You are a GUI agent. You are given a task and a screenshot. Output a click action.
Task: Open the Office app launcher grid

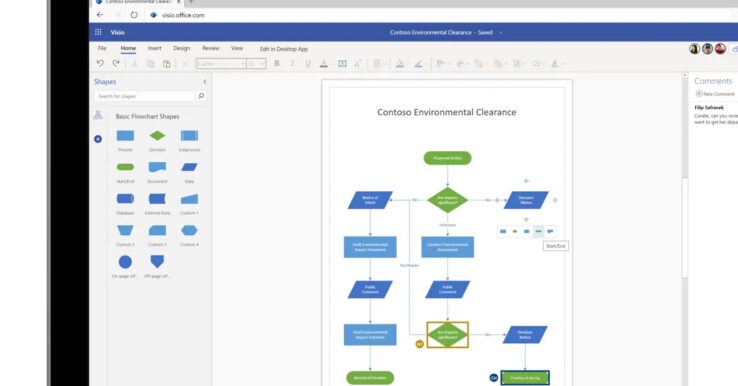[x=98, y=32]
